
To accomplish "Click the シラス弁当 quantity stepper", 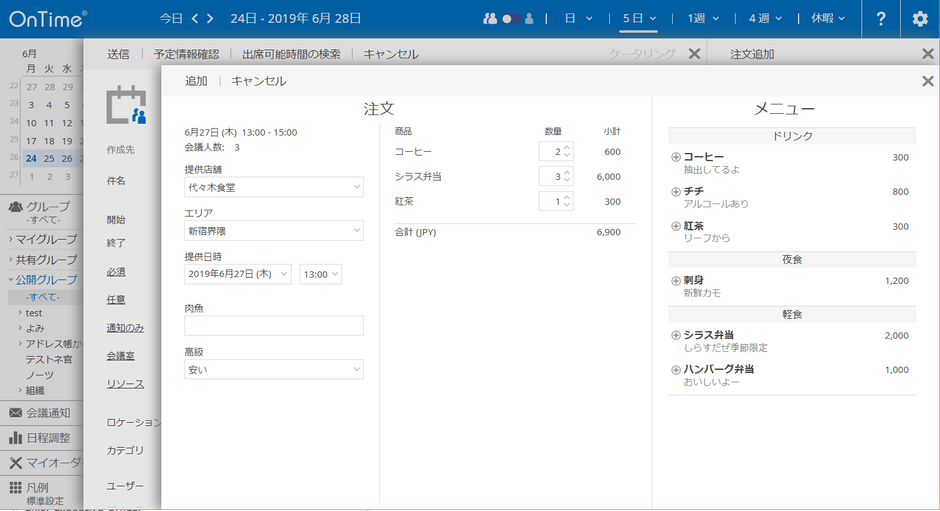I will point(567,176).
